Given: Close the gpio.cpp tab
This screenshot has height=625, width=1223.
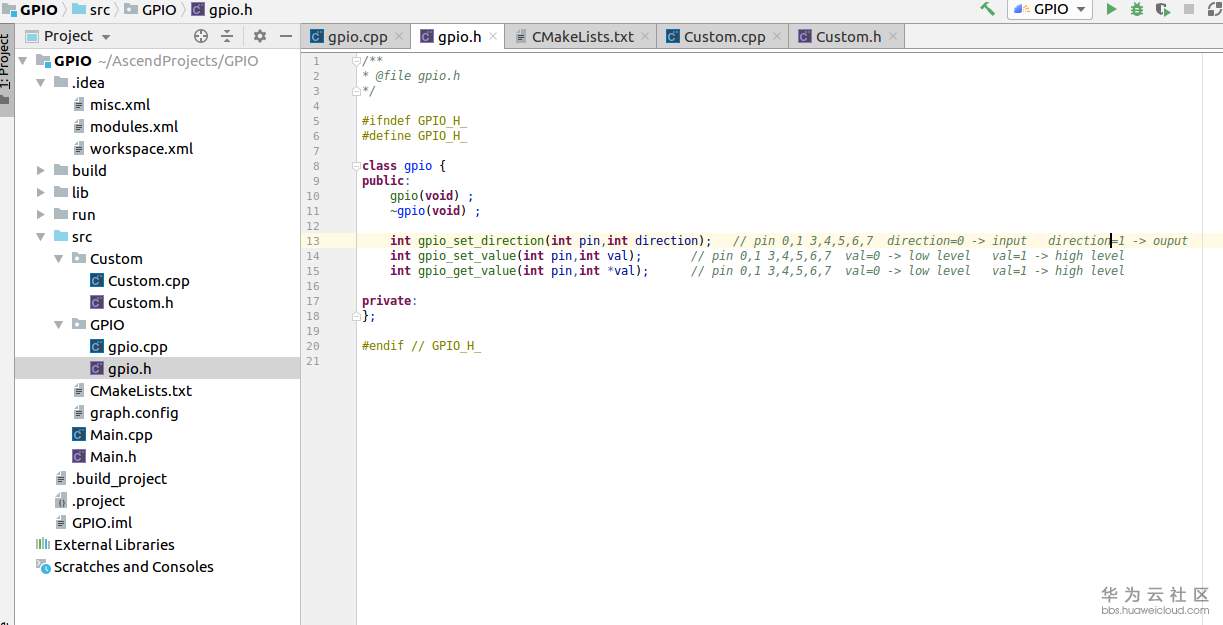Looking at the screenshot, I should (x=400, y=37).
